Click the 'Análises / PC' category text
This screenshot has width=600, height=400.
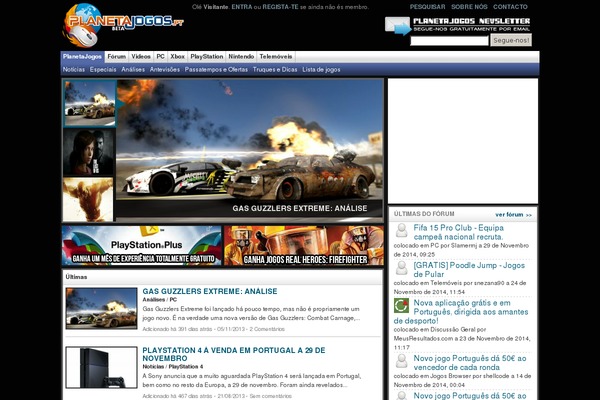[160, 300]
